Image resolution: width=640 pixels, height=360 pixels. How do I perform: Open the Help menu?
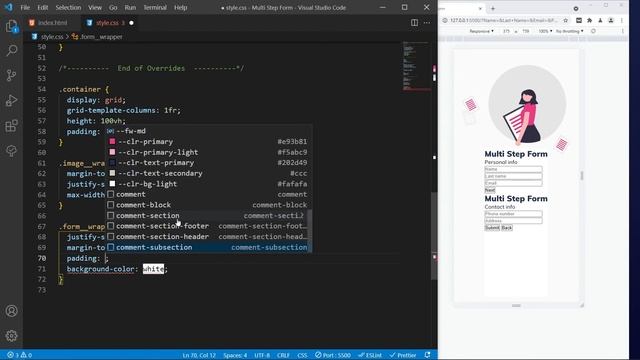click(x=180, y=7)
